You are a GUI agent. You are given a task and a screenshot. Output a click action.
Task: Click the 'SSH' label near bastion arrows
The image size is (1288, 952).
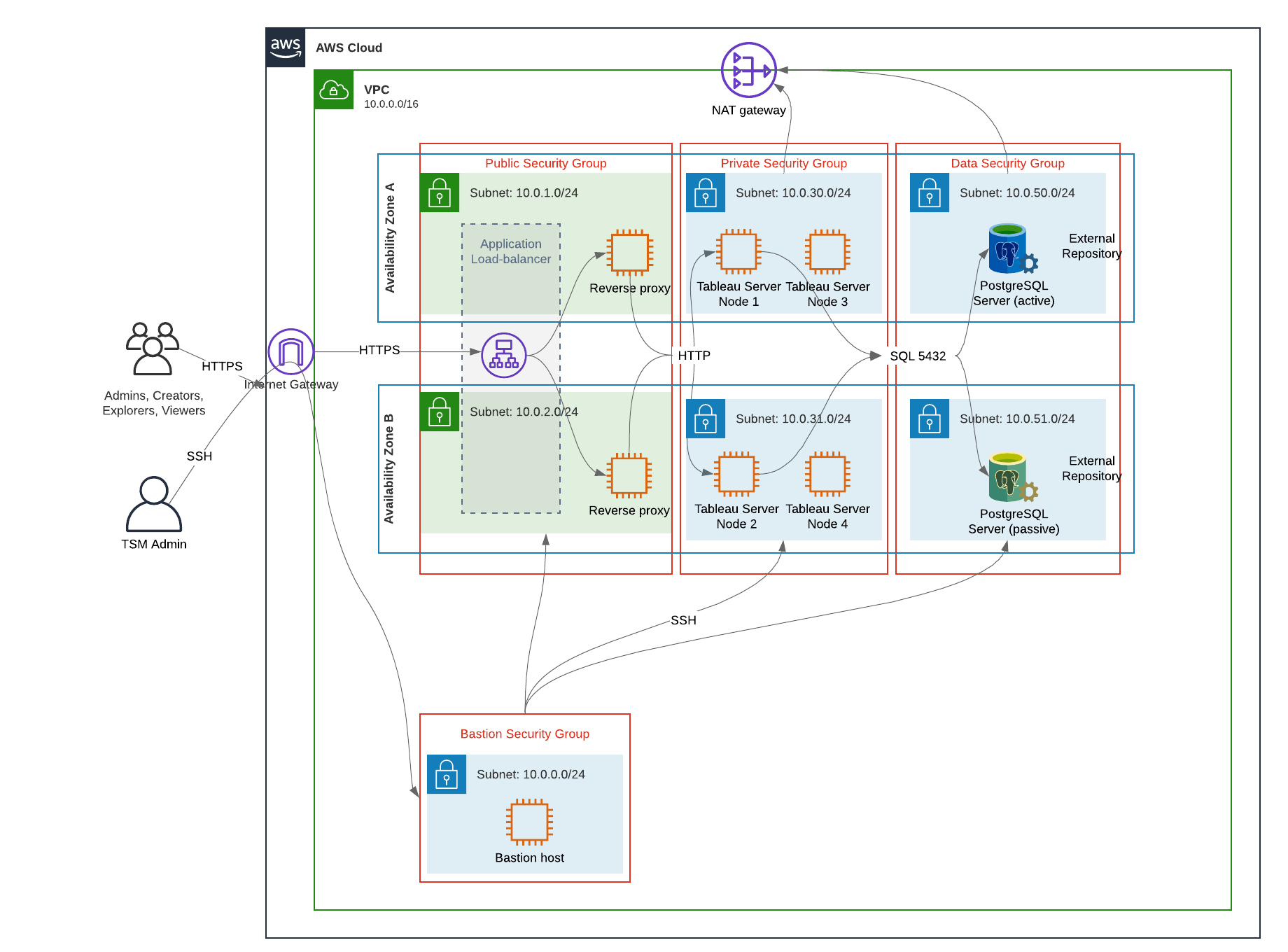683,620
